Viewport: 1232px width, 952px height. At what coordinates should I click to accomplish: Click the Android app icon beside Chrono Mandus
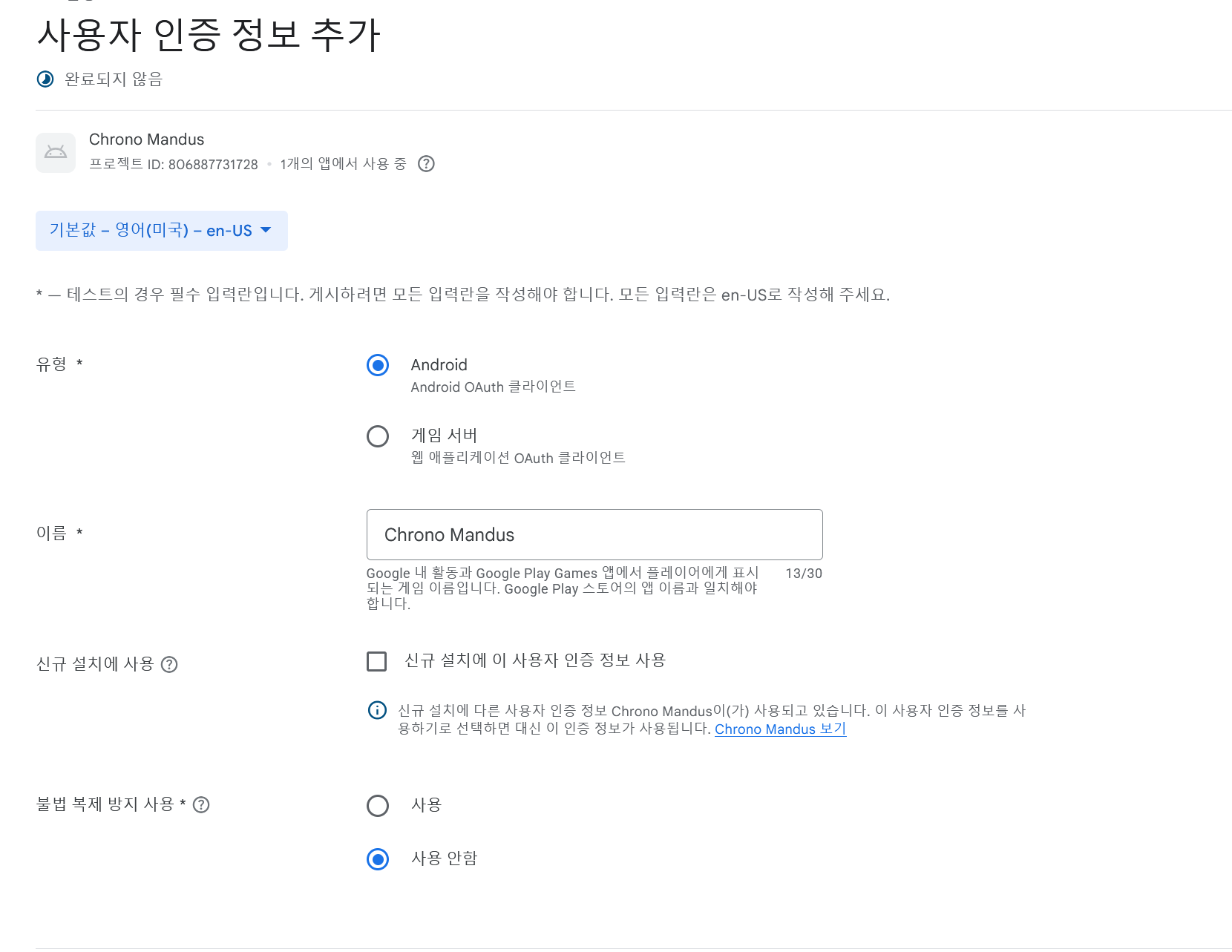tap(56, 153)
